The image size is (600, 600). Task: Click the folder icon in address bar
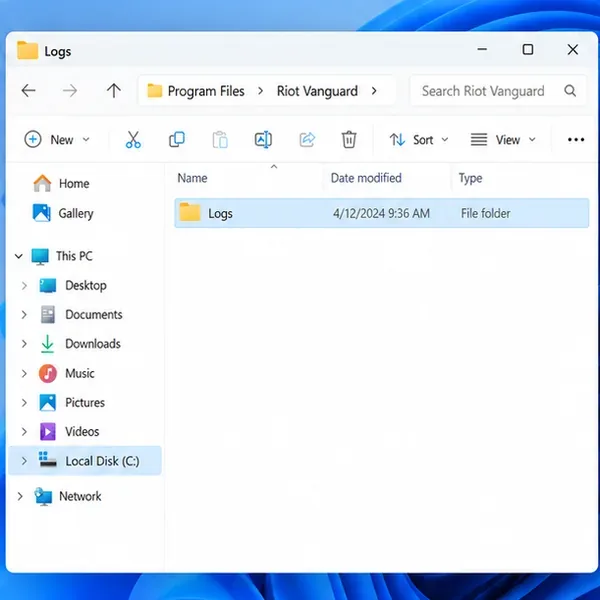click(x=155, y=91)
